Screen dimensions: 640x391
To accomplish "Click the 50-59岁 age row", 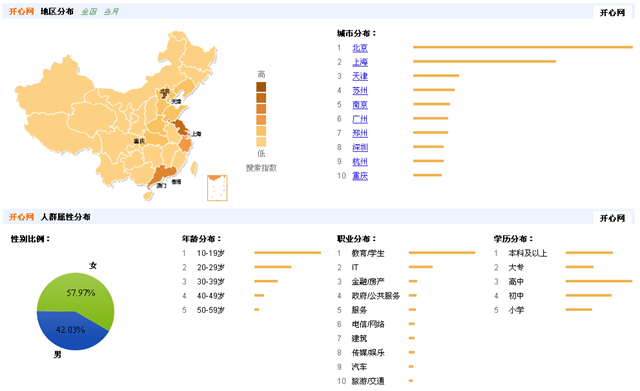I will click(220, 310).
